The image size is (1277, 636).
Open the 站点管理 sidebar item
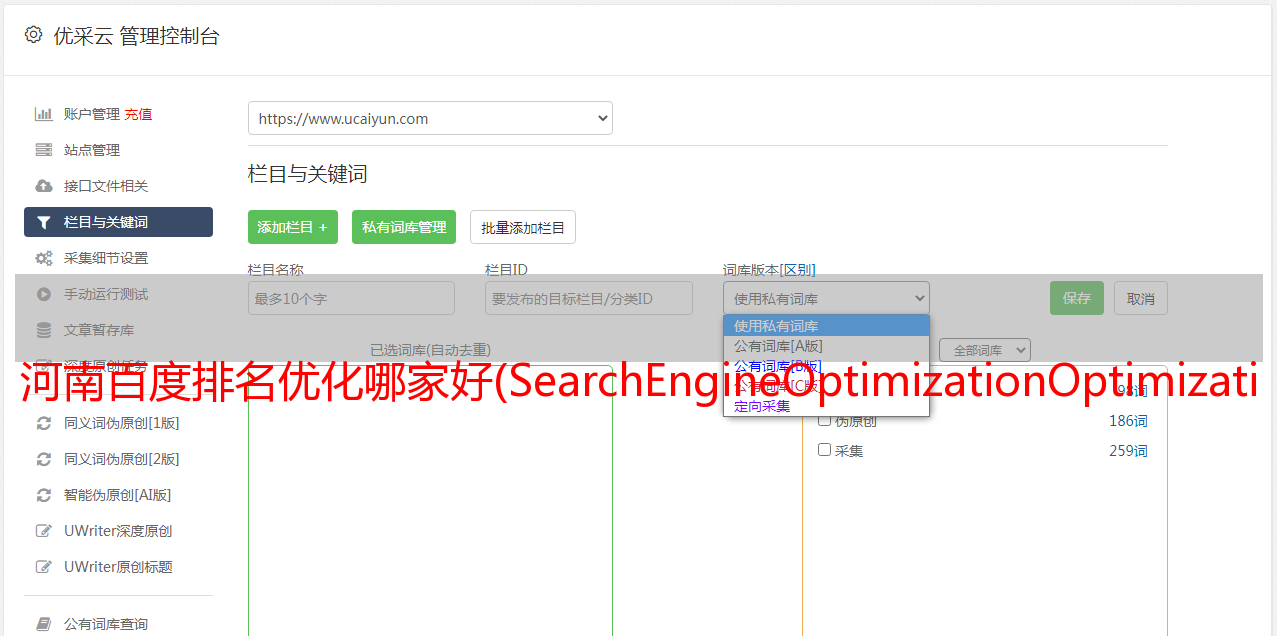click(x=118, y=150)
